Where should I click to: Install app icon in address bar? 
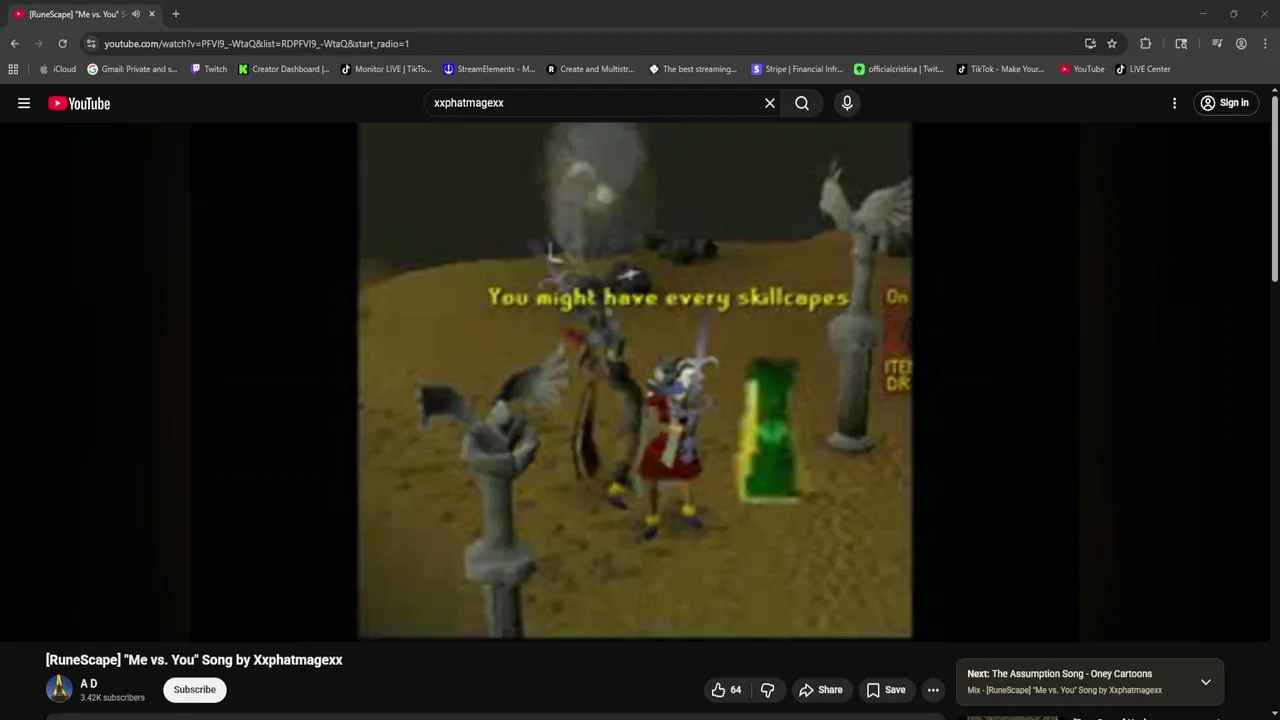point(1090,44)
